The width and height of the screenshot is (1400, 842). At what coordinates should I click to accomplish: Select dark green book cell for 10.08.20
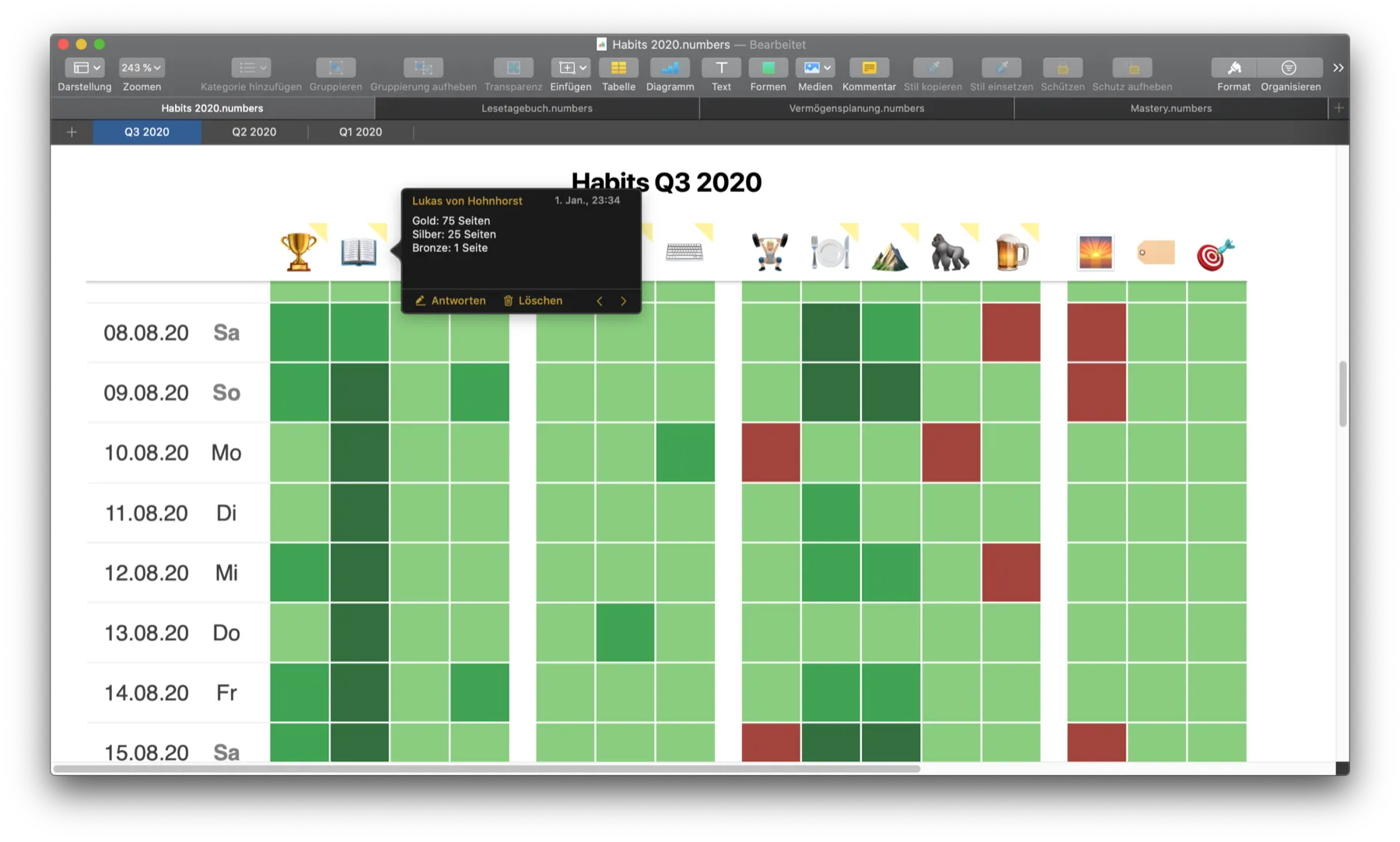[359, 452]
